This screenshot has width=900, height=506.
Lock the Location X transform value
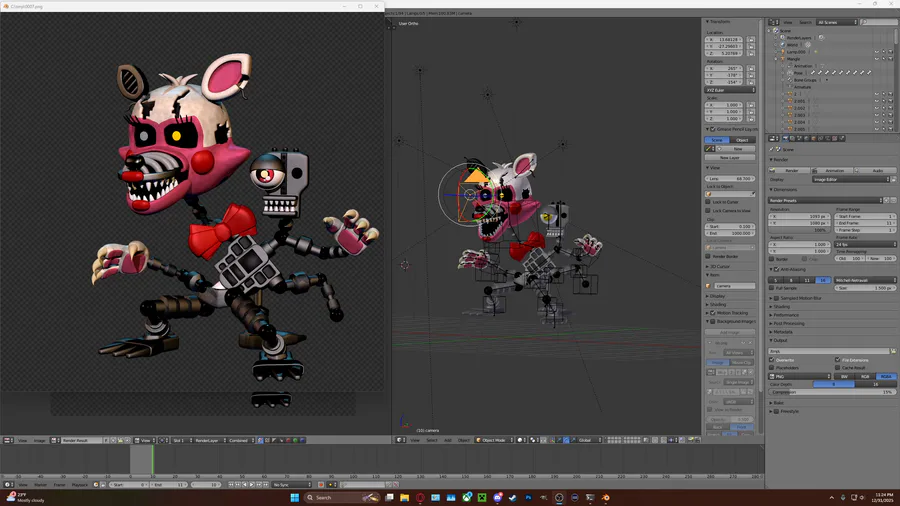(751, 40)
